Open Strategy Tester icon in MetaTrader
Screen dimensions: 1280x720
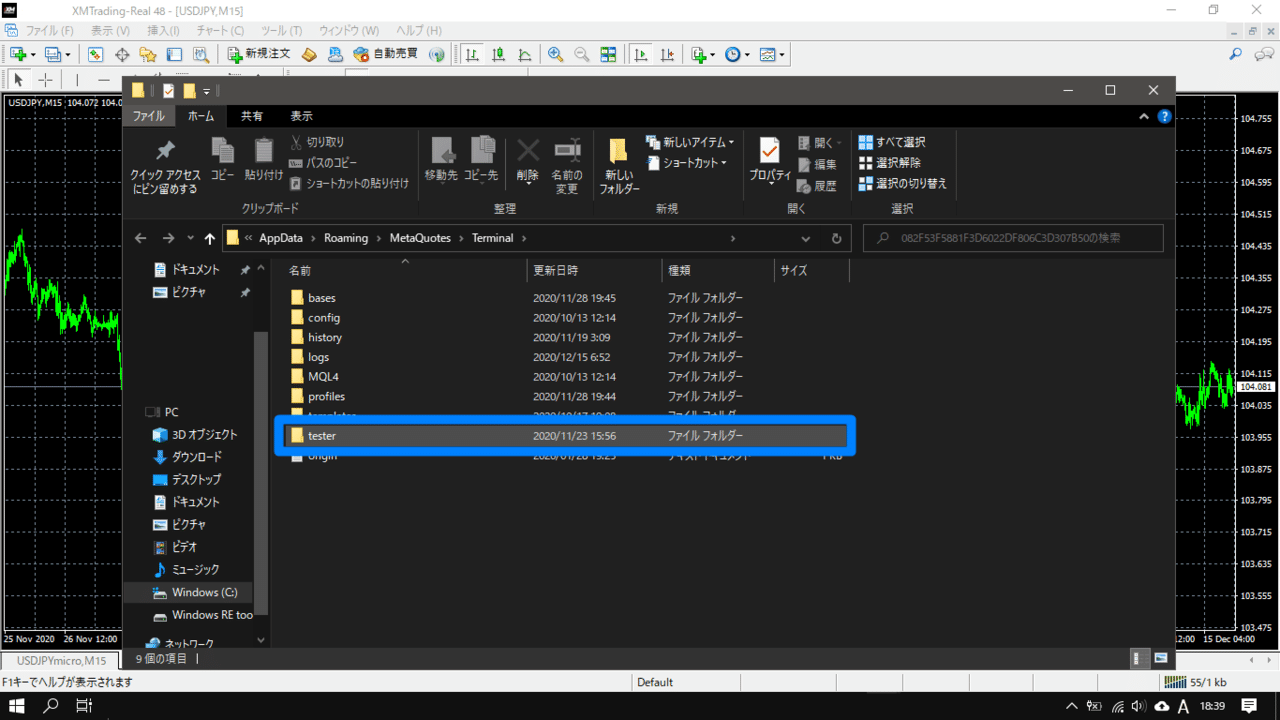(200, 54)
